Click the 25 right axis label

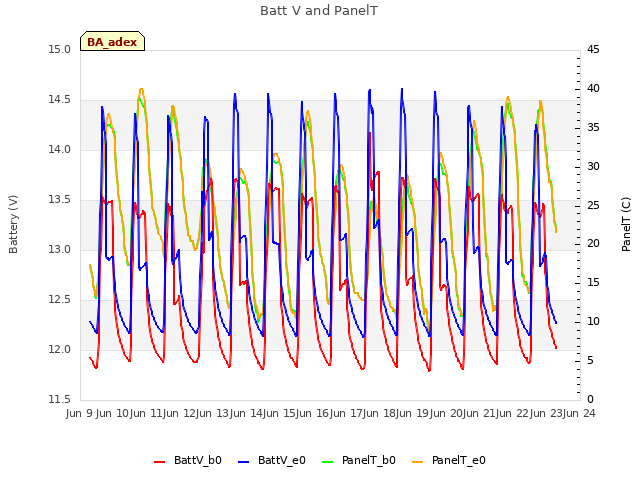(x=593, y=205)
